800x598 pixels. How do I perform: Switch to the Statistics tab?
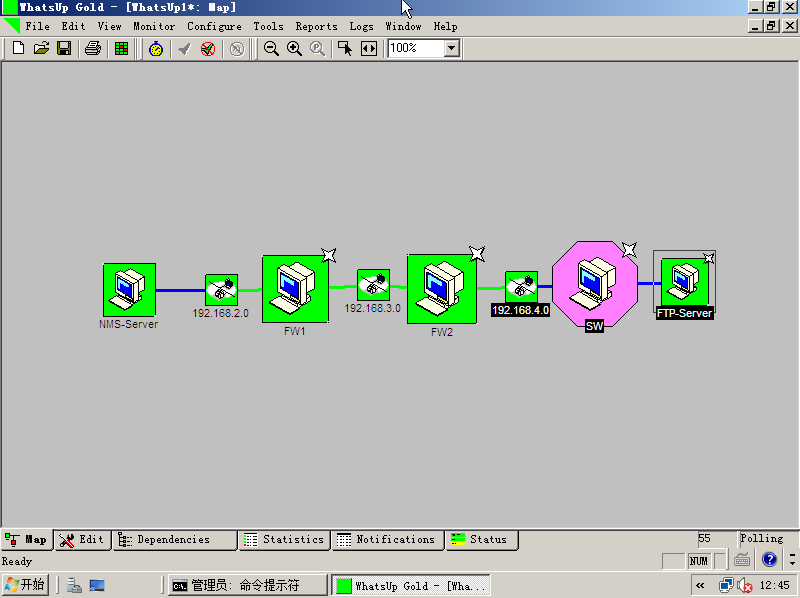(x=284, y=540)
